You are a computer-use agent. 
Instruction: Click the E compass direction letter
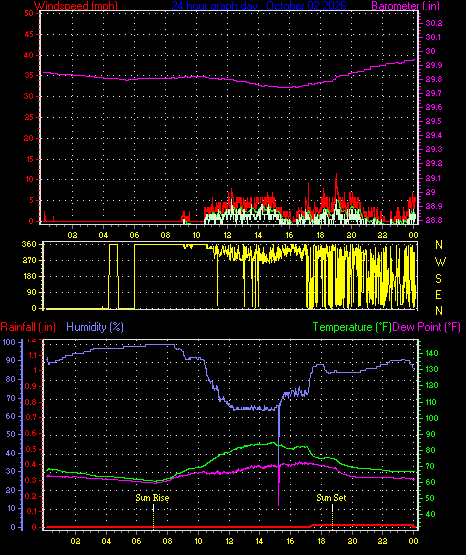pyautogui.click(x=439, y=294)
